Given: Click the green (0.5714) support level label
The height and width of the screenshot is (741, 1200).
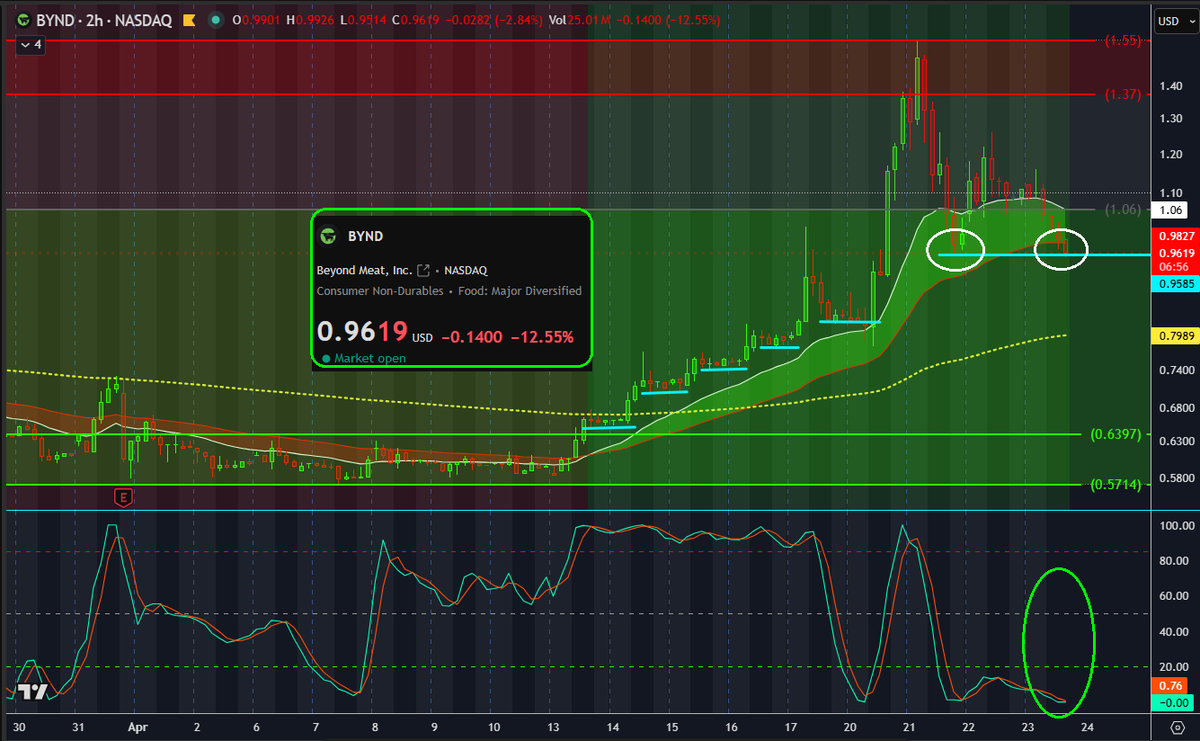Looking at the screenshot, I should click(x=1116, y=484).
